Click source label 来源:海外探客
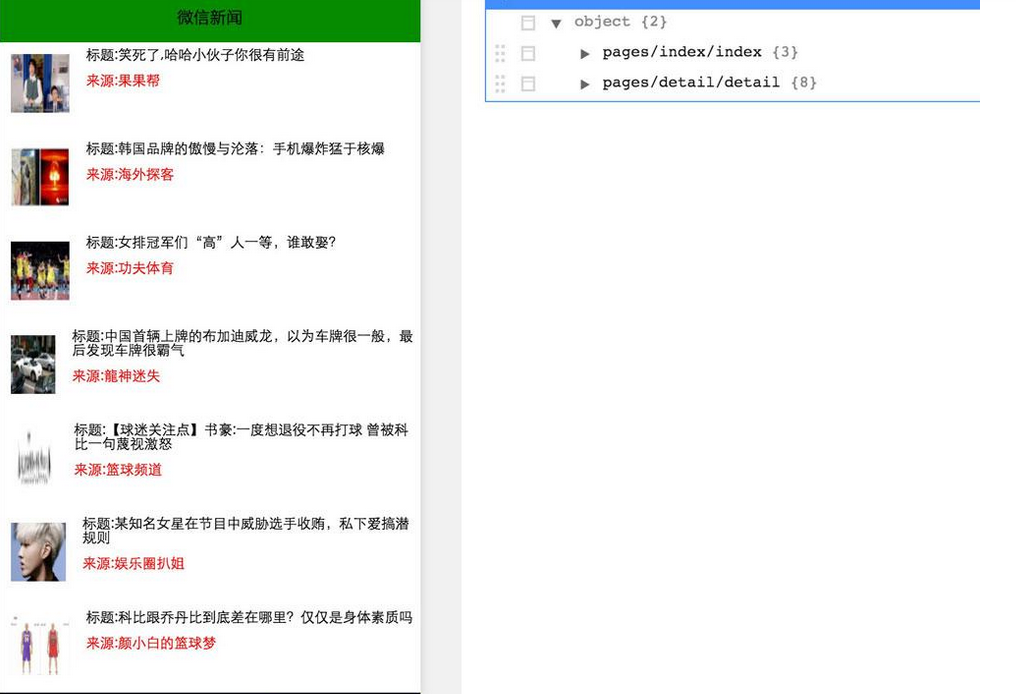Screen dimensions: 1016x694 [130, 175]
